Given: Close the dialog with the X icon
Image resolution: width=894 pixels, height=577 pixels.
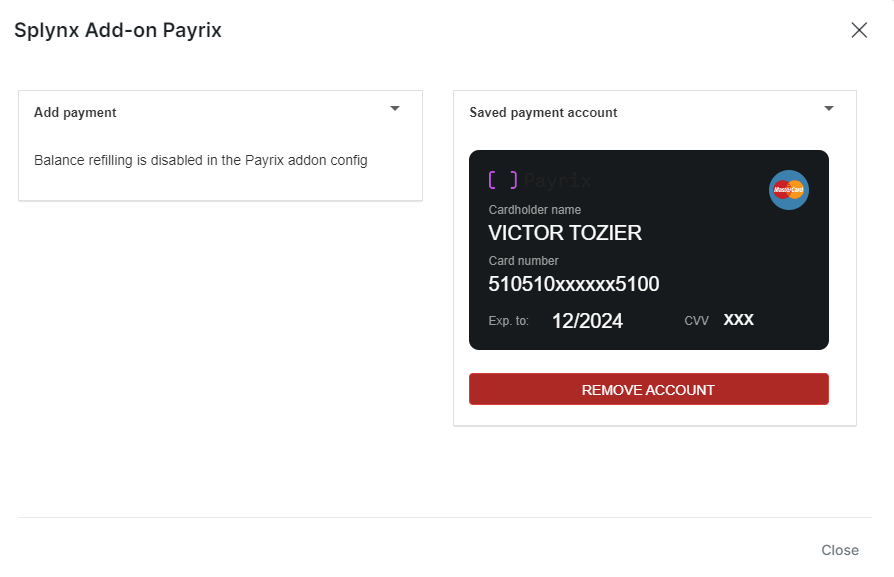Looking at the screenshot, I should point(858,30).
